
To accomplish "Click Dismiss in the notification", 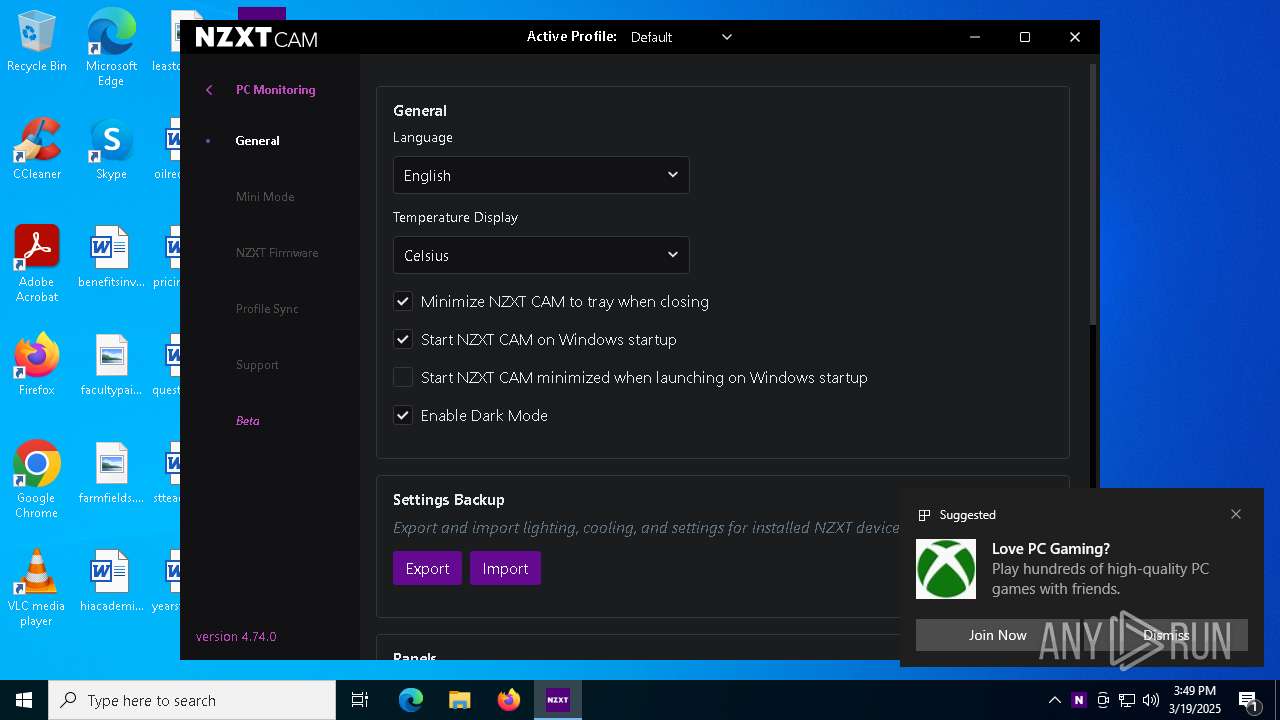I will (x=1166, y=635).
